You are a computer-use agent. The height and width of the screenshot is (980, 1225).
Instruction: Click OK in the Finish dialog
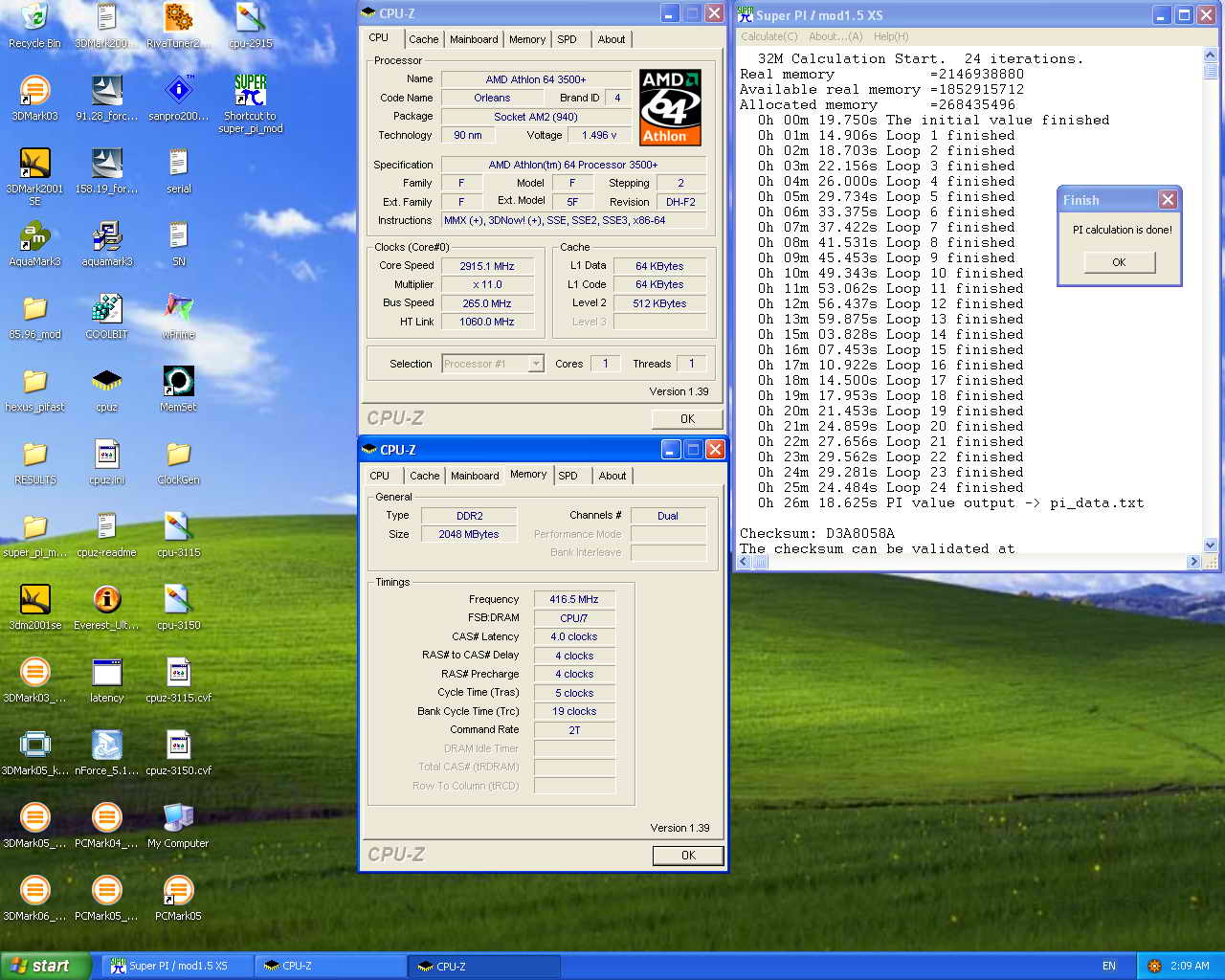click(1119, 262)
